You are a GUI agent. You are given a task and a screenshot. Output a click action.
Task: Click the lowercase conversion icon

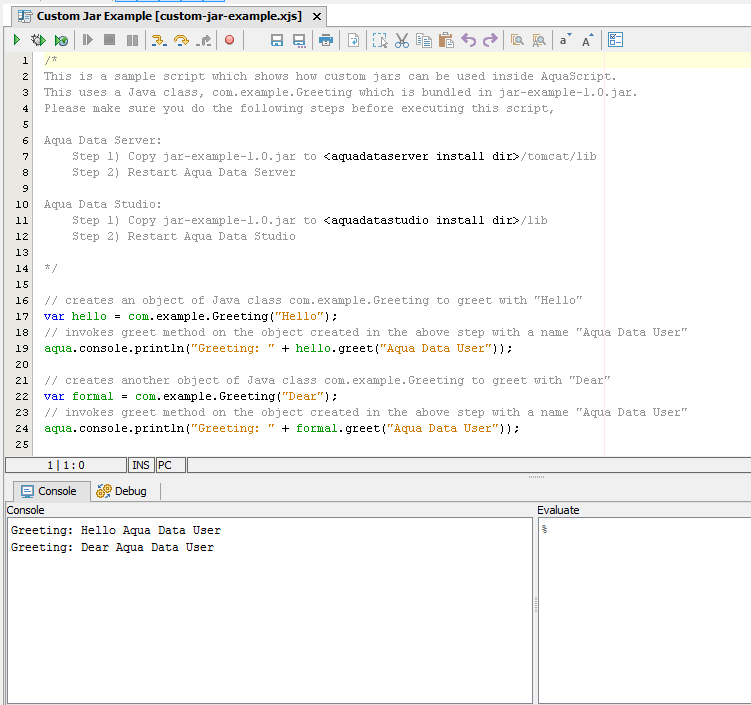(565, 40)
